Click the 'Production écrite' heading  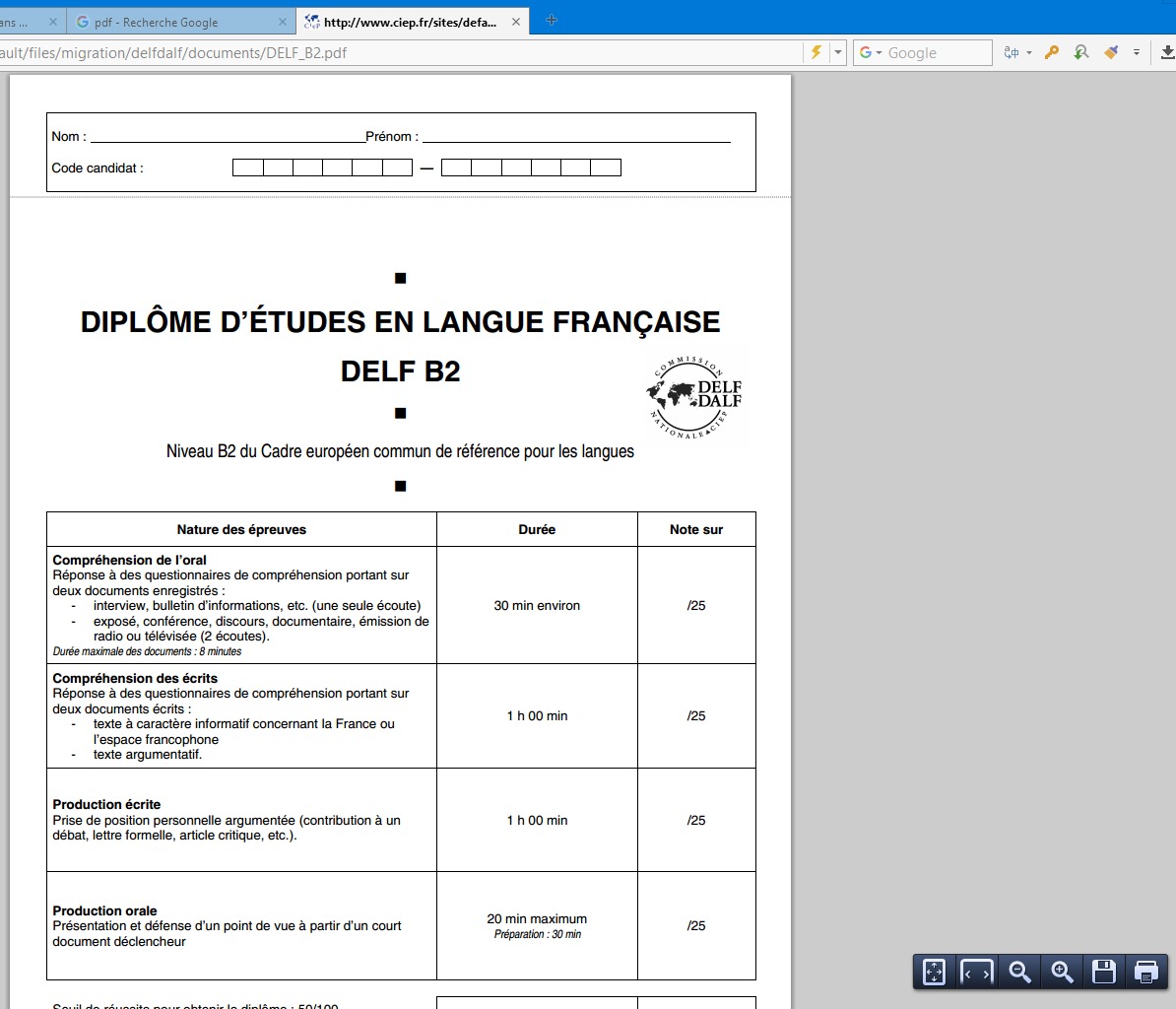[106, 805]
